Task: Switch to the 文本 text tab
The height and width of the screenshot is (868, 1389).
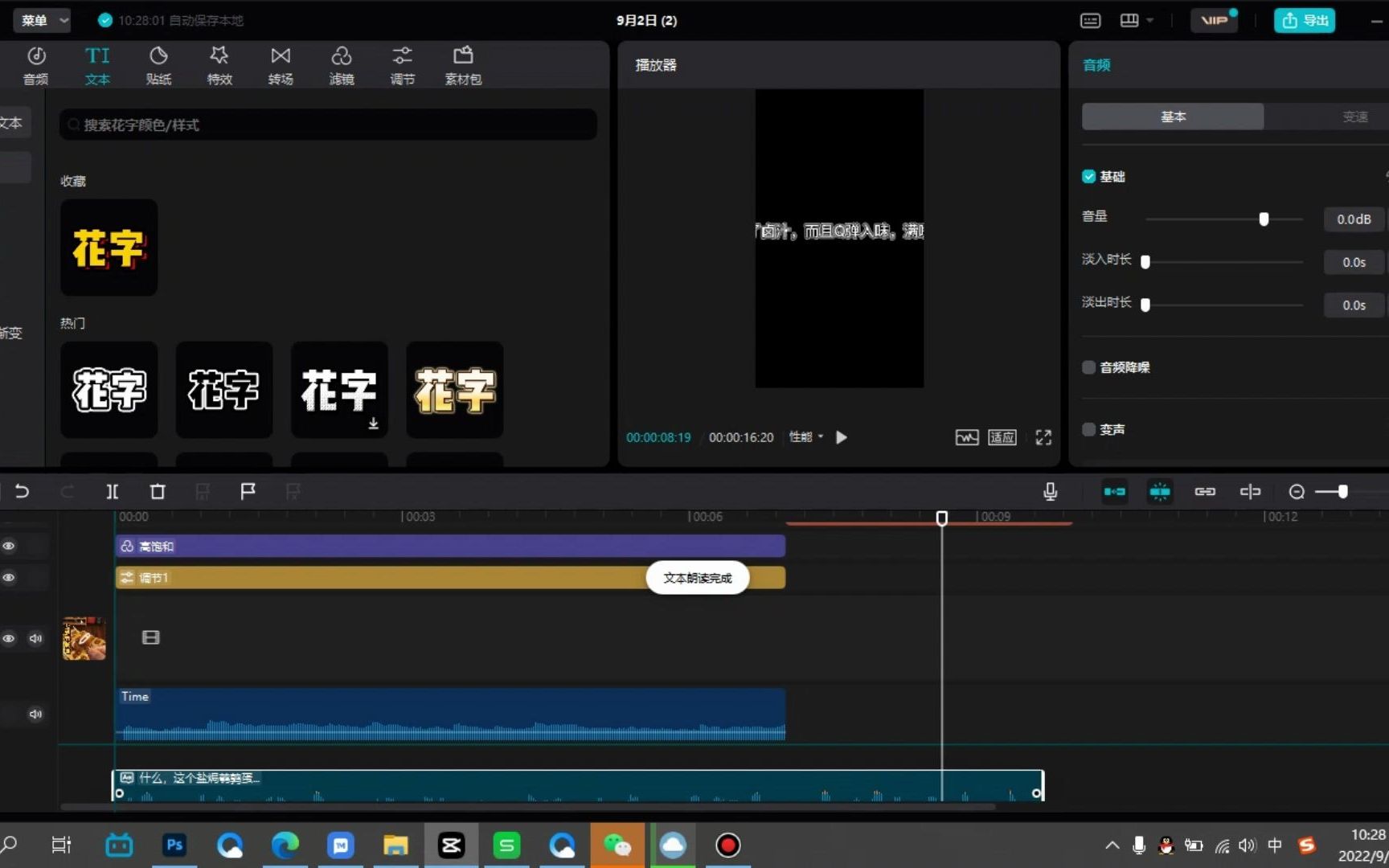Action: 97,65
